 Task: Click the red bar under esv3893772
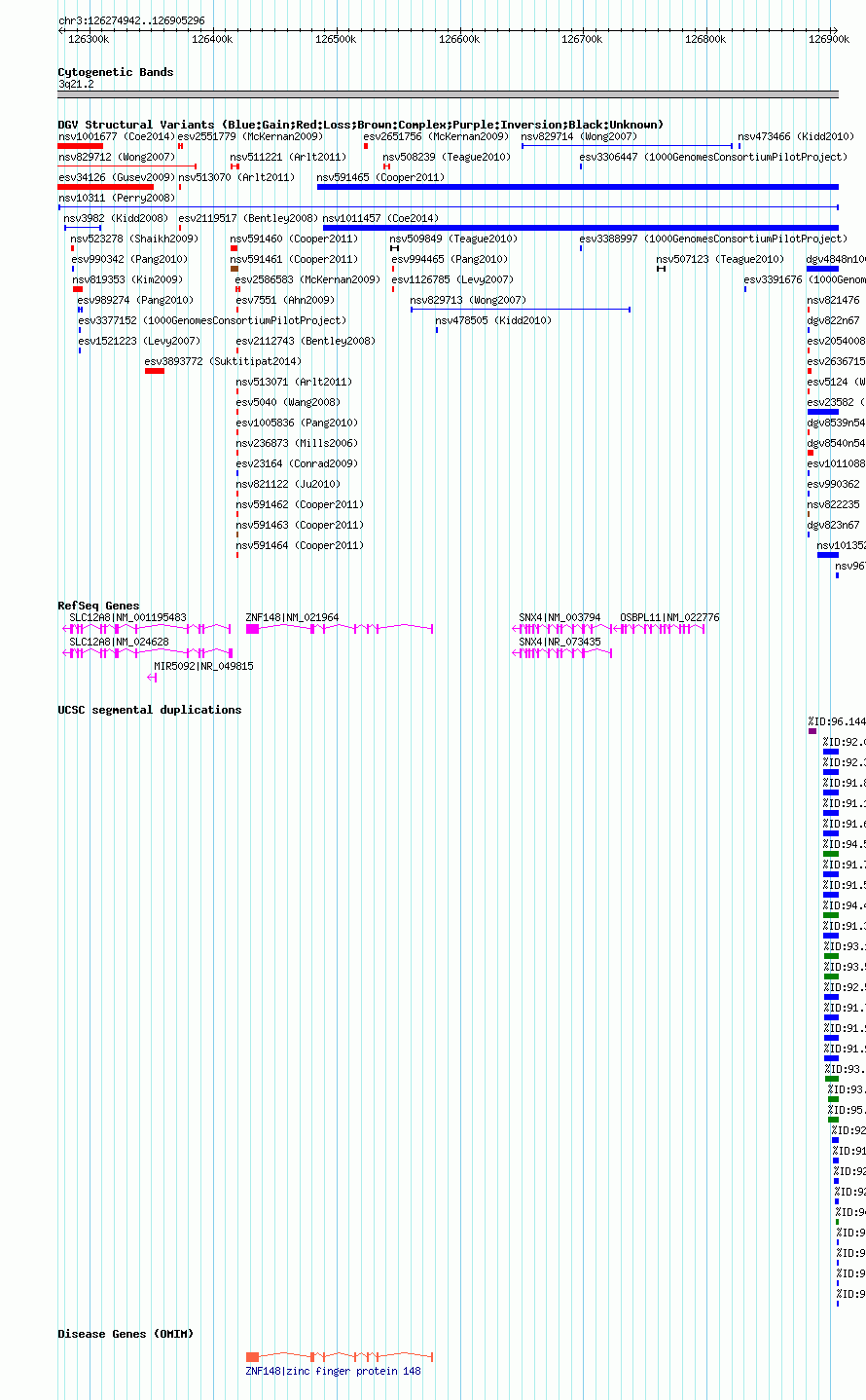(154, 371)
